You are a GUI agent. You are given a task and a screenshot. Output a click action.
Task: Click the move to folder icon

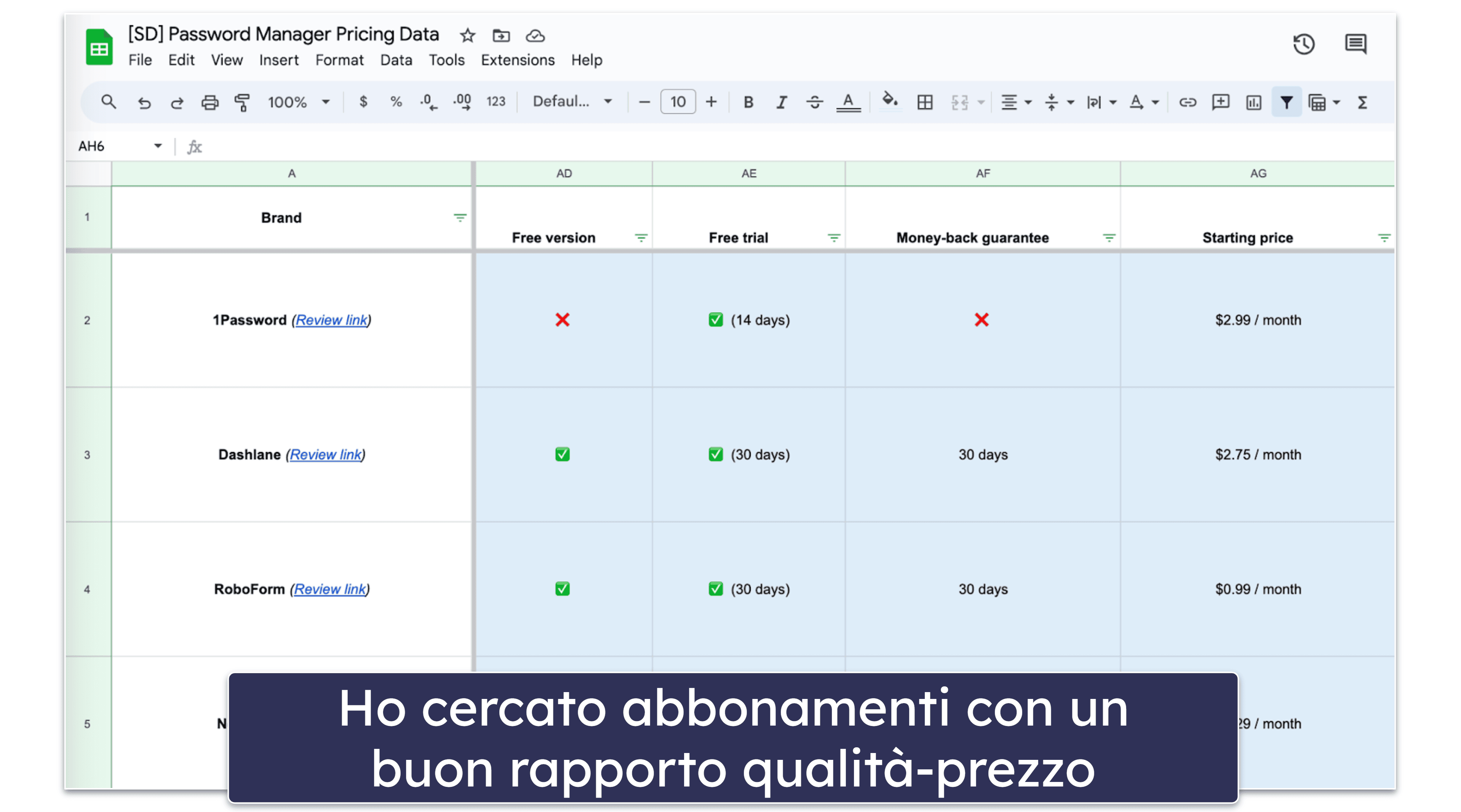point(501,36)
